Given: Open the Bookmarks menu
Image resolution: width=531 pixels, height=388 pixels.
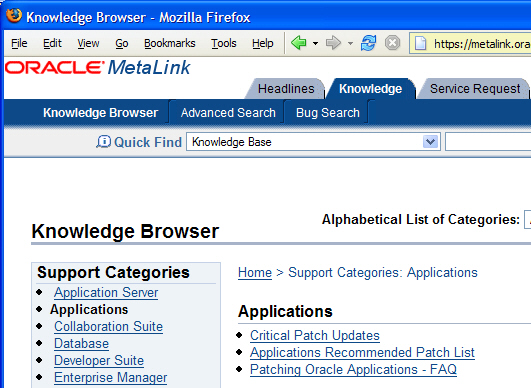Looking at the screenshot, I should tap(170, 43).
